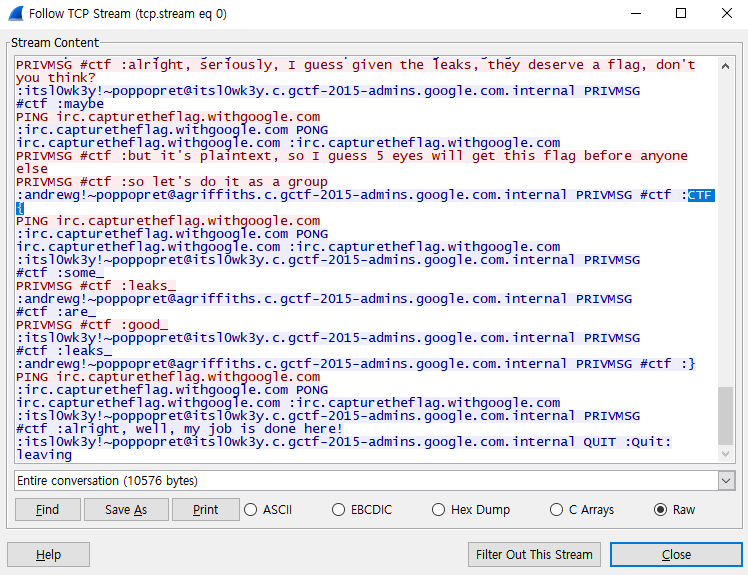Click the 'you think?' line
This screenshot has height=575, width=748.
56,78
